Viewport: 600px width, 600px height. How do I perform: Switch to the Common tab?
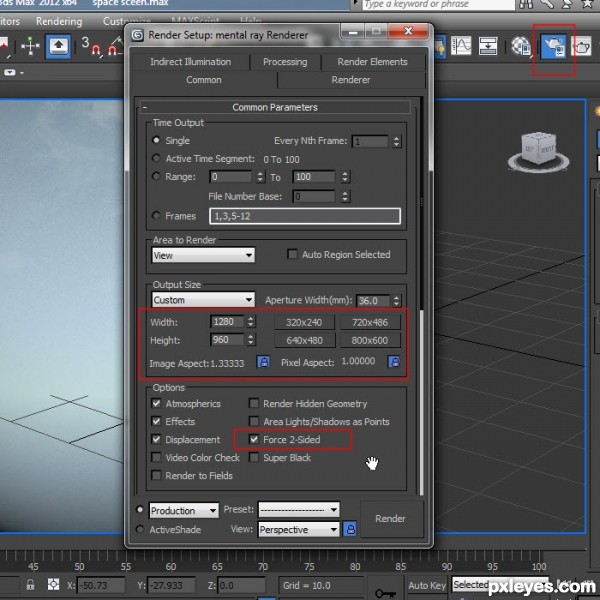click(x=204, y=80)
